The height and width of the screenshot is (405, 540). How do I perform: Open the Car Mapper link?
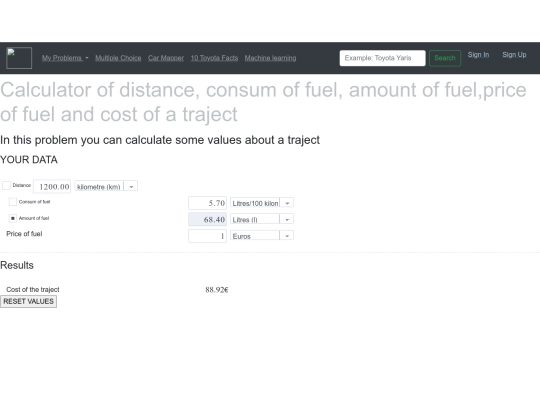[x=166, y=58]
